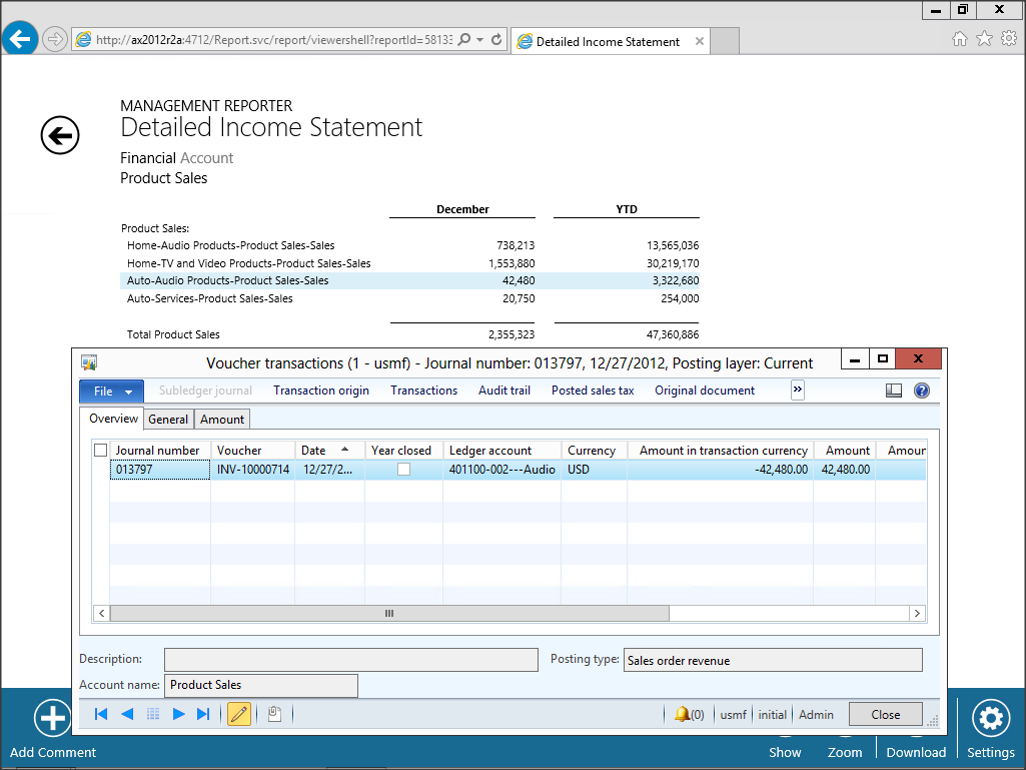Check the select-all box in grid header
The width and height of the screenshot is (1026, 770).
[x=100, y=450]
